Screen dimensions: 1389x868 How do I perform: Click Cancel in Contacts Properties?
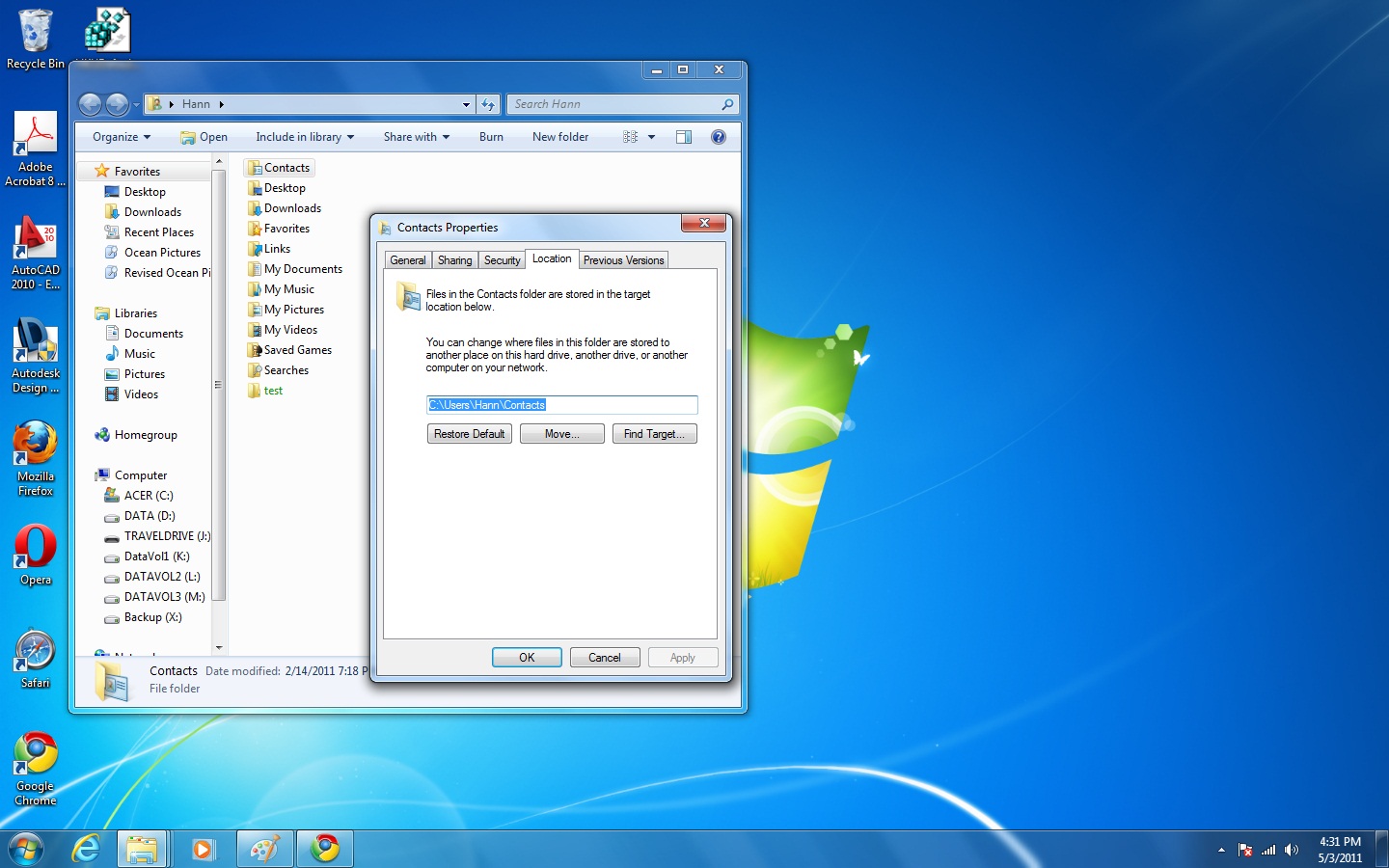click(x=605, y=658)
